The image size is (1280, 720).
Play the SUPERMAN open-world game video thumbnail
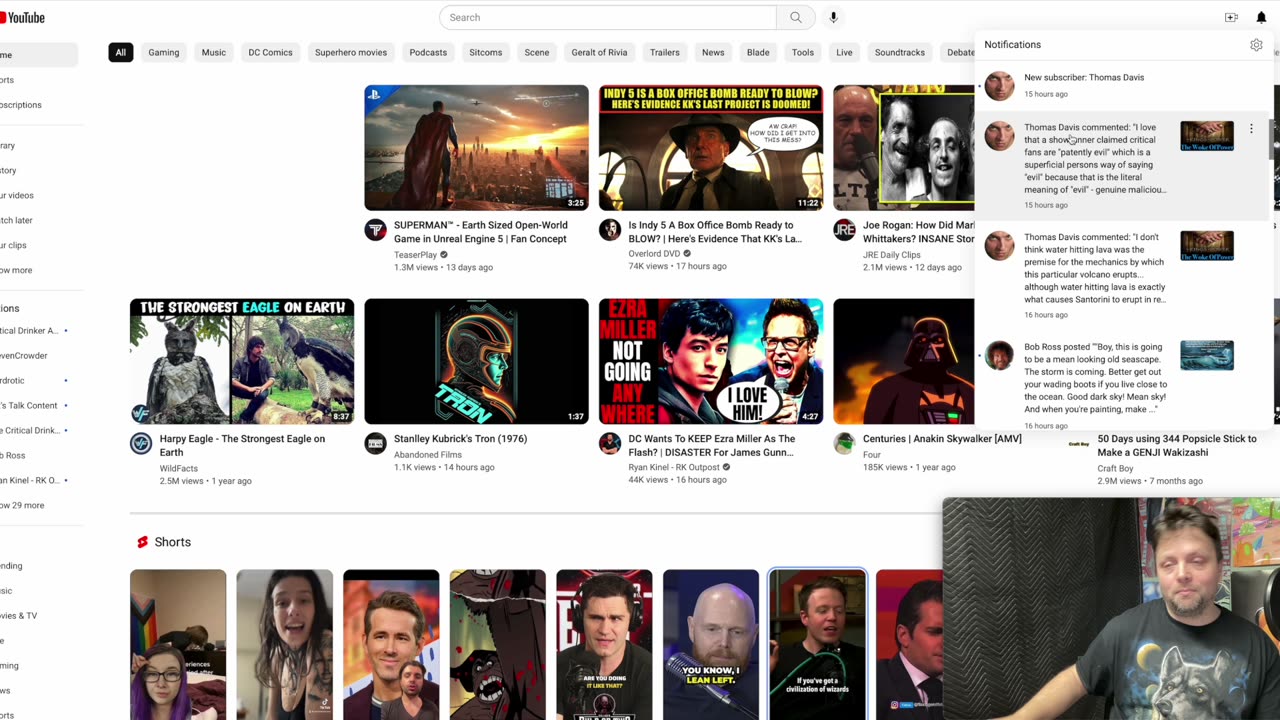pos(477,148)
